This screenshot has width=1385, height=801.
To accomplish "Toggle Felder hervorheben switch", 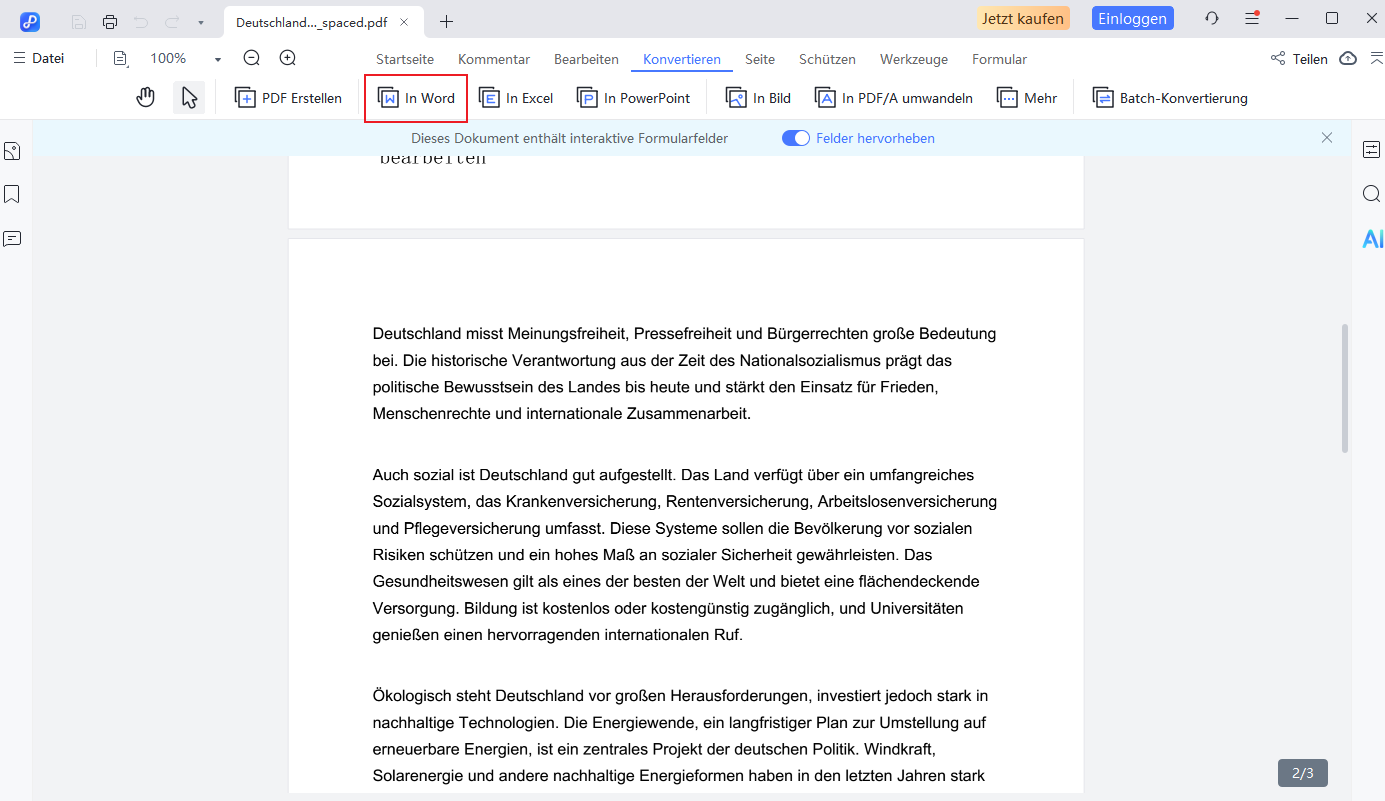I will [x=796, y=138].
